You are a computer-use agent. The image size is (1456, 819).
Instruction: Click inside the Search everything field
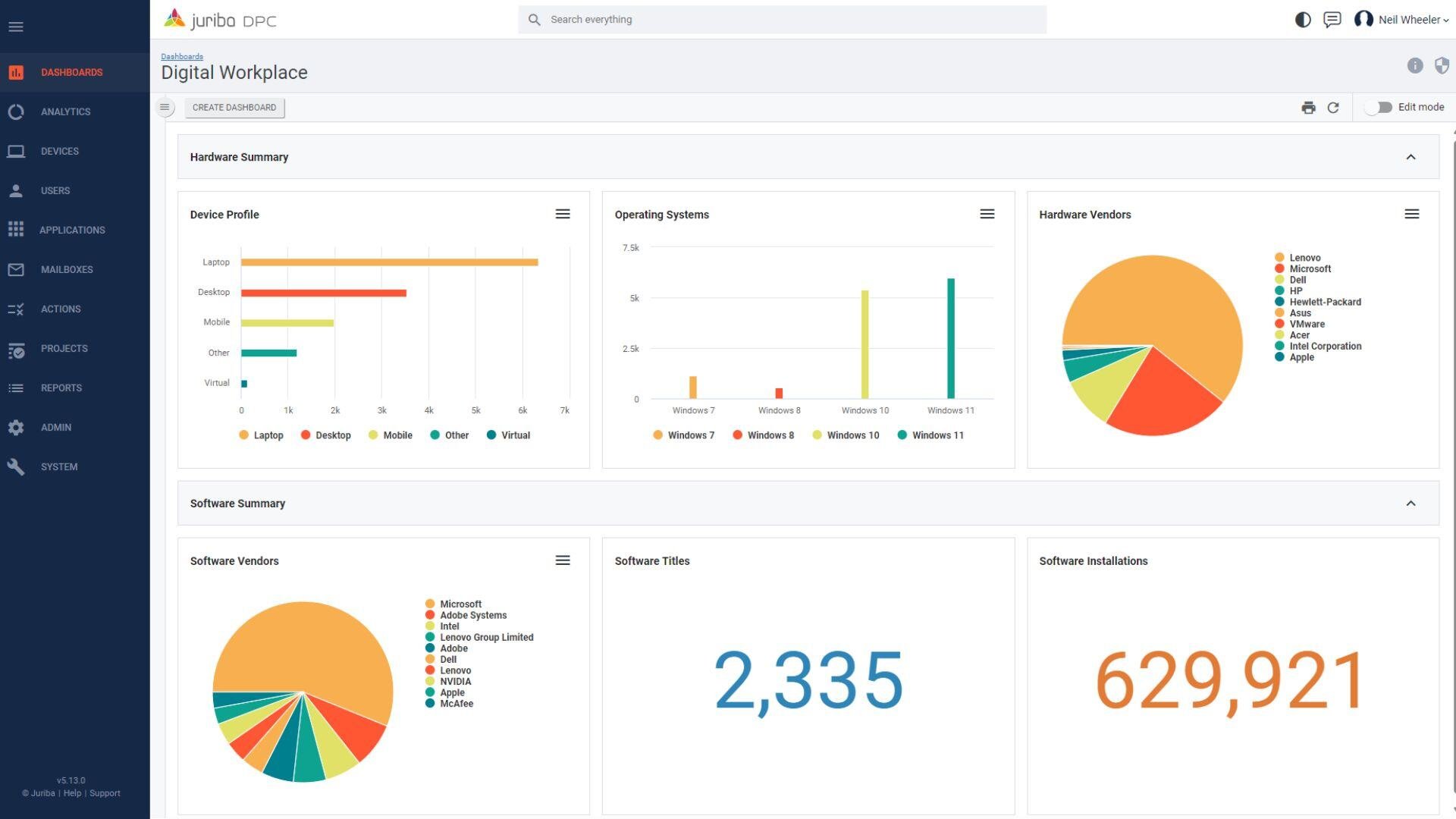coord(781,19)
